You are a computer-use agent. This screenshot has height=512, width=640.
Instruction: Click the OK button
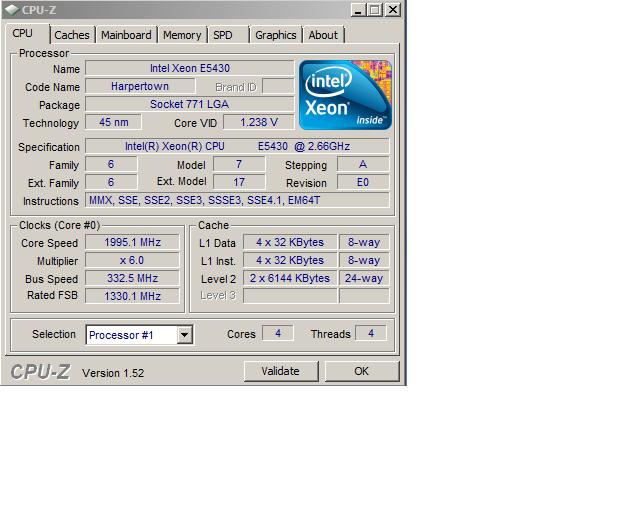[362, 371]
